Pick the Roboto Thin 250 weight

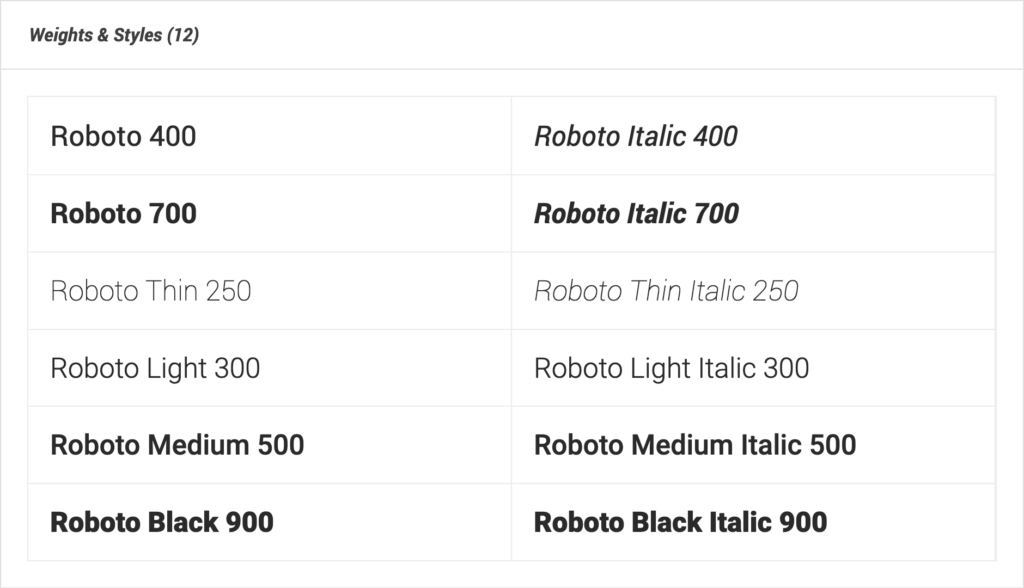[x=151, y=291]
